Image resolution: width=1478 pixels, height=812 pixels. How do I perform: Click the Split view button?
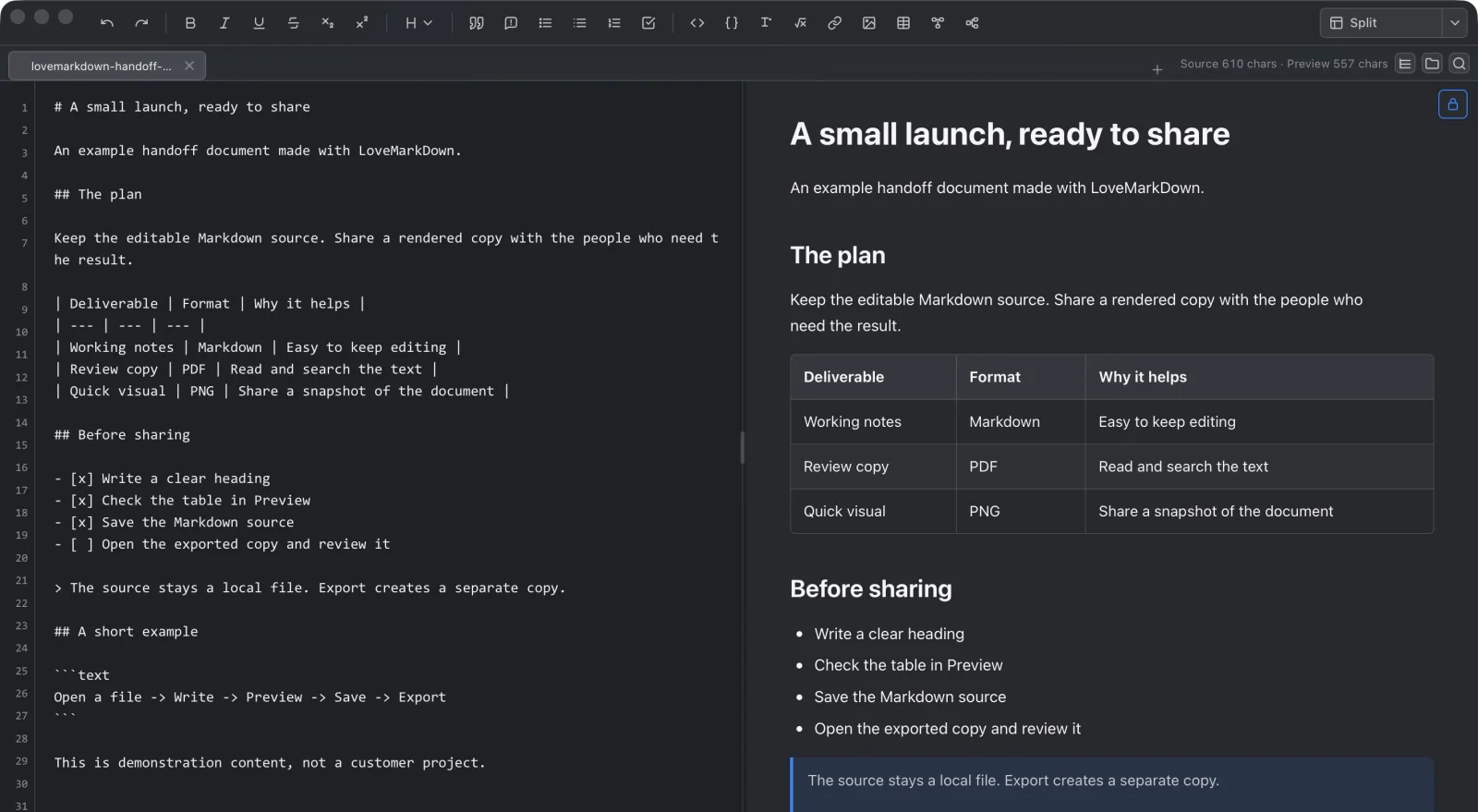1381,23
